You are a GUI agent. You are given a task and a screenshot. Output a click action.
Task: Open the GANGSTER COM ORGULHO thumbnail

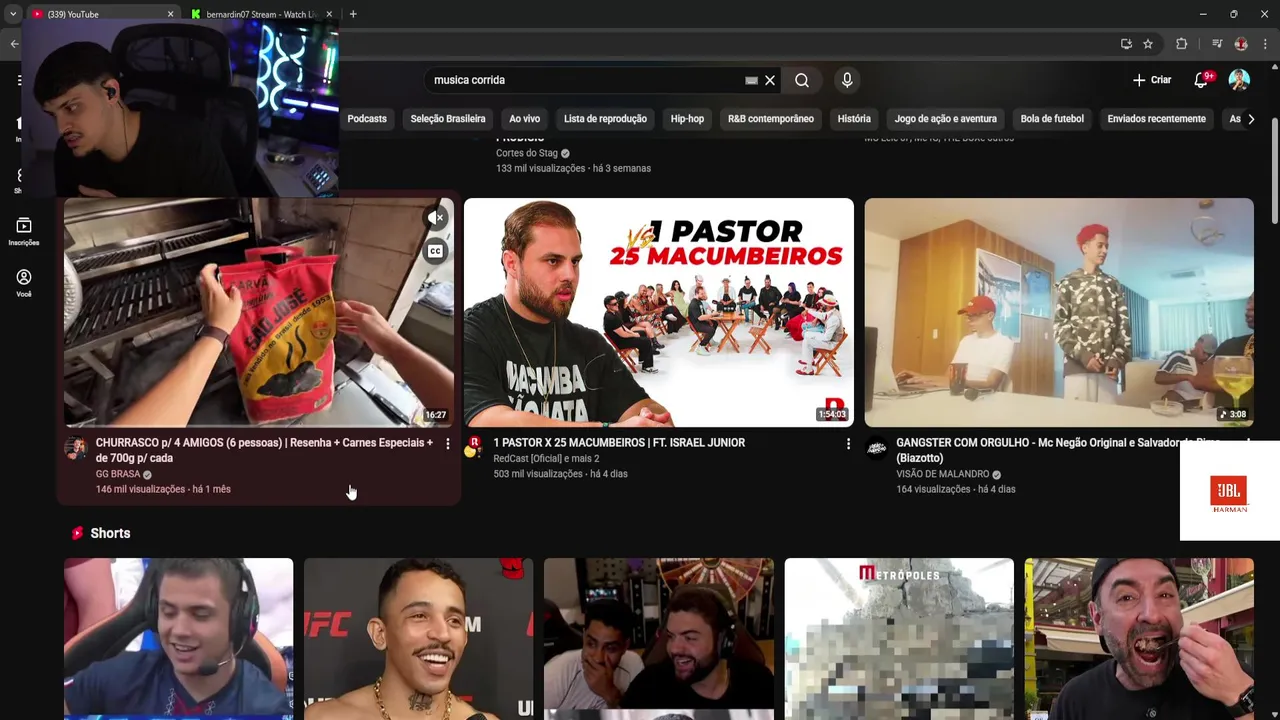(x=1059, y=312)
